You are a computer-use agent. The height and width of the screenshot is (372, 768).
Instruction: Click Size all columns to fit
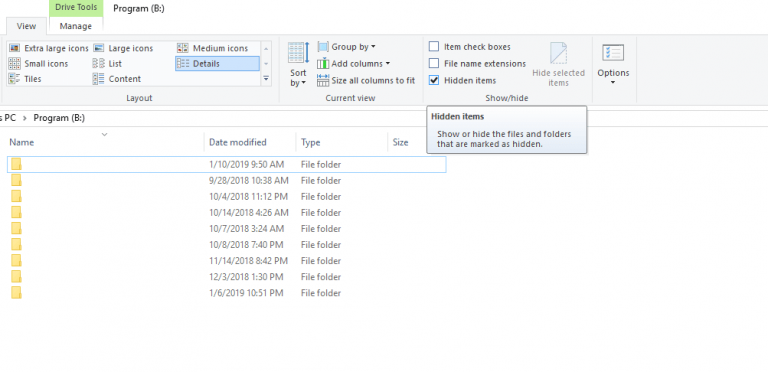366,80
